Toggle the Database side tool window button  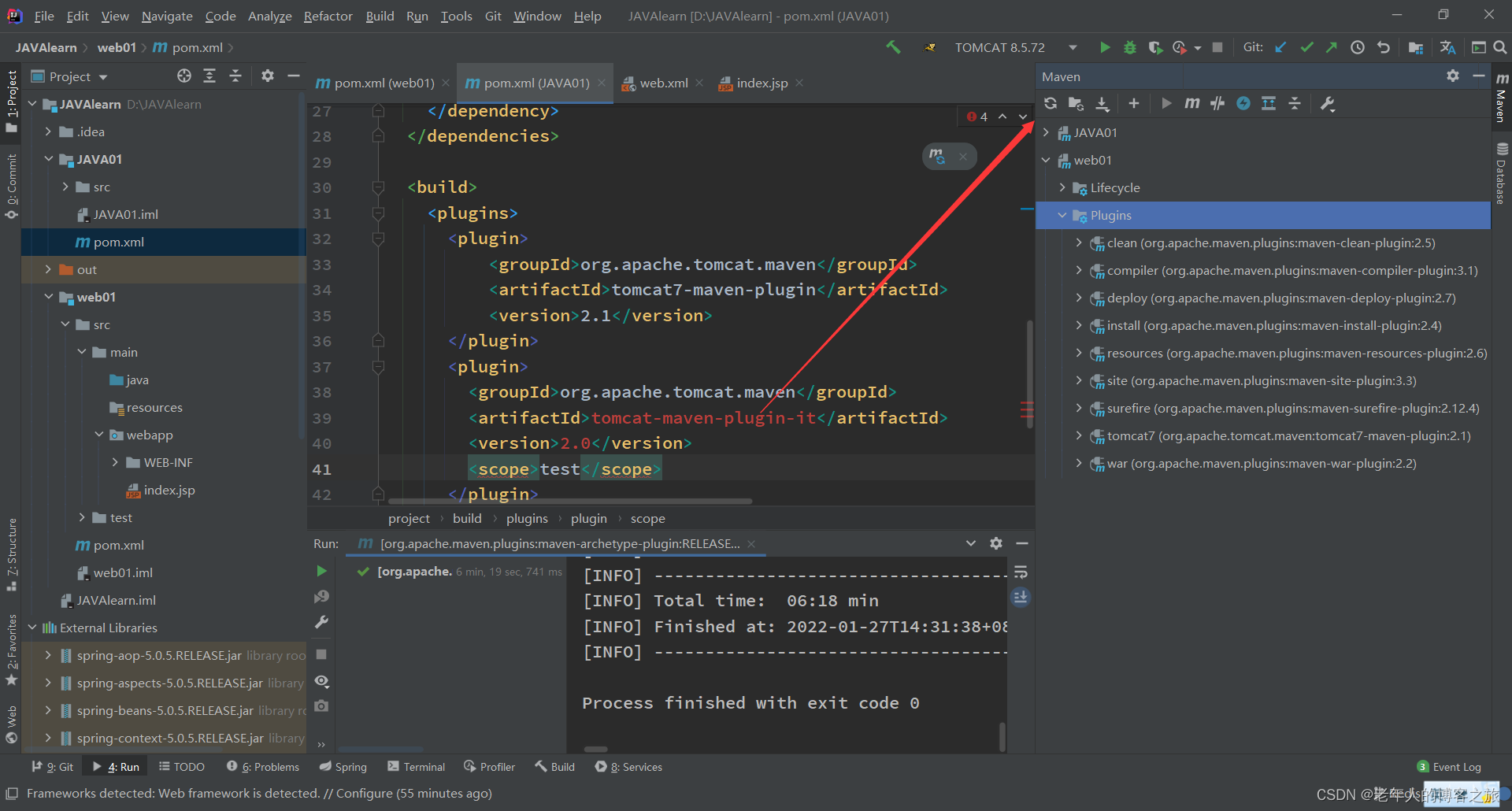point(1502,174)
